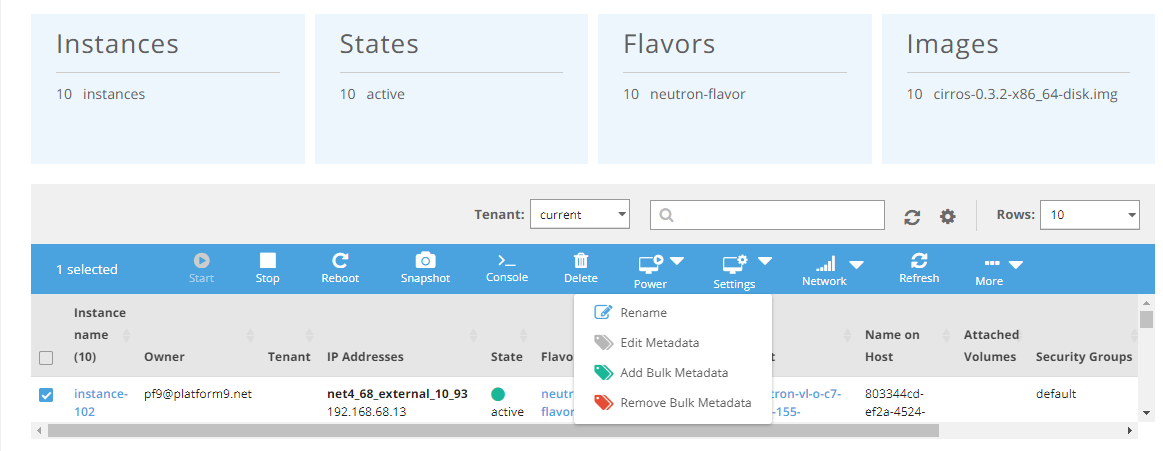
Task: Choose Rename from the Settings menu
Action: (x=643, y=313)
